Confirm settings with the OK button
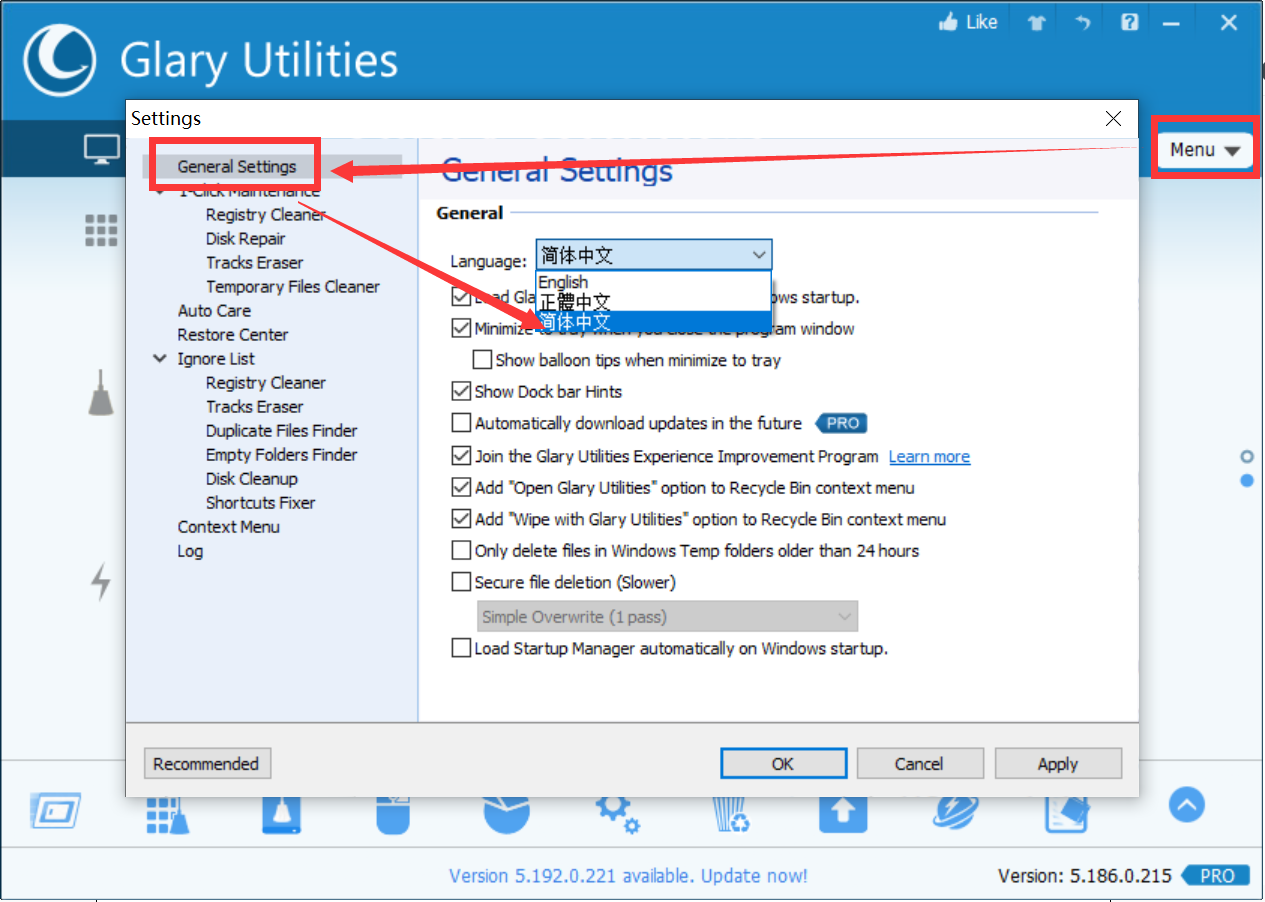This screenshot has height=902, width=1265. pyautogui.click(x=783, y=763)
